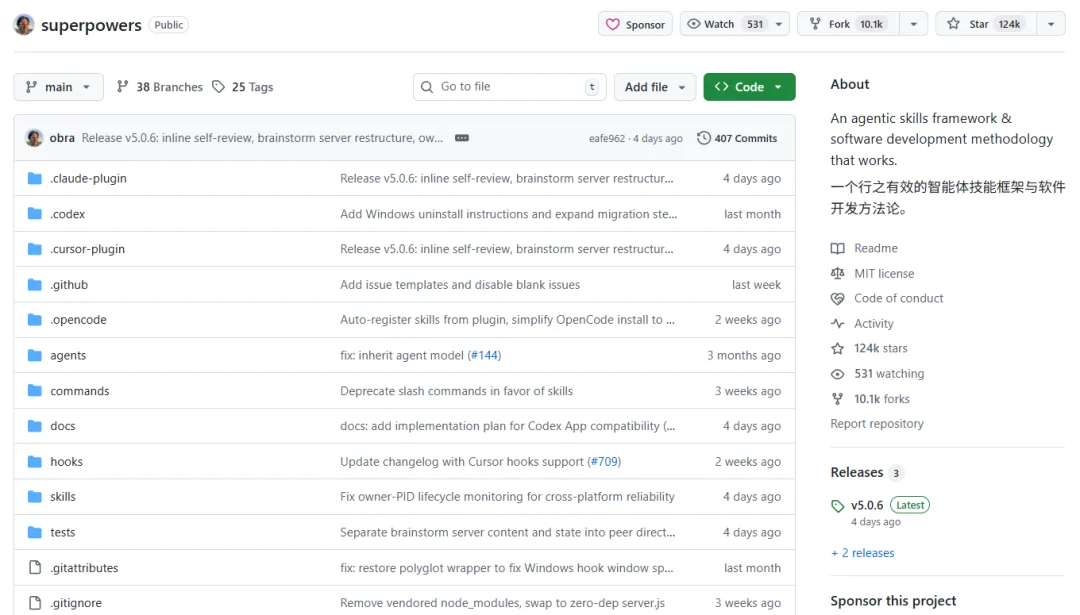Click the Sponsor heart button
Image resolution: width=1080 pixels, height=615 pixels.
(x=635, y=24)
